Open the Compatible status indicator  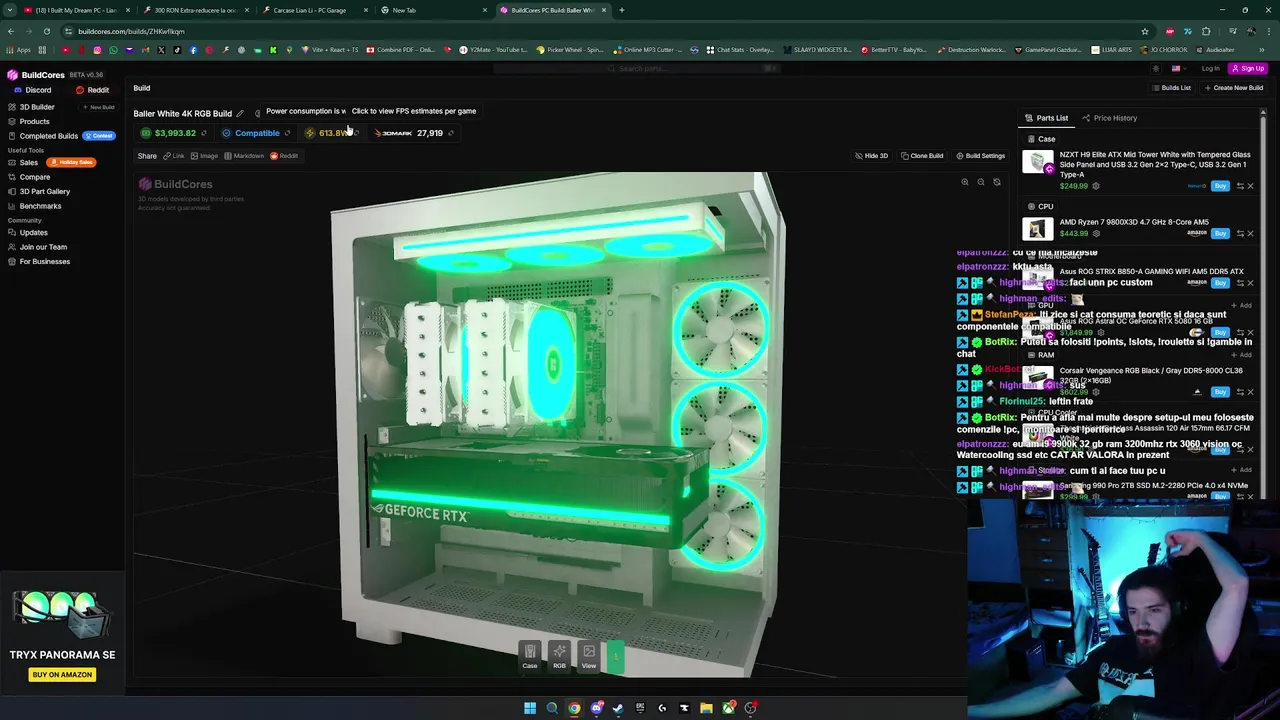tap(256, 133)
